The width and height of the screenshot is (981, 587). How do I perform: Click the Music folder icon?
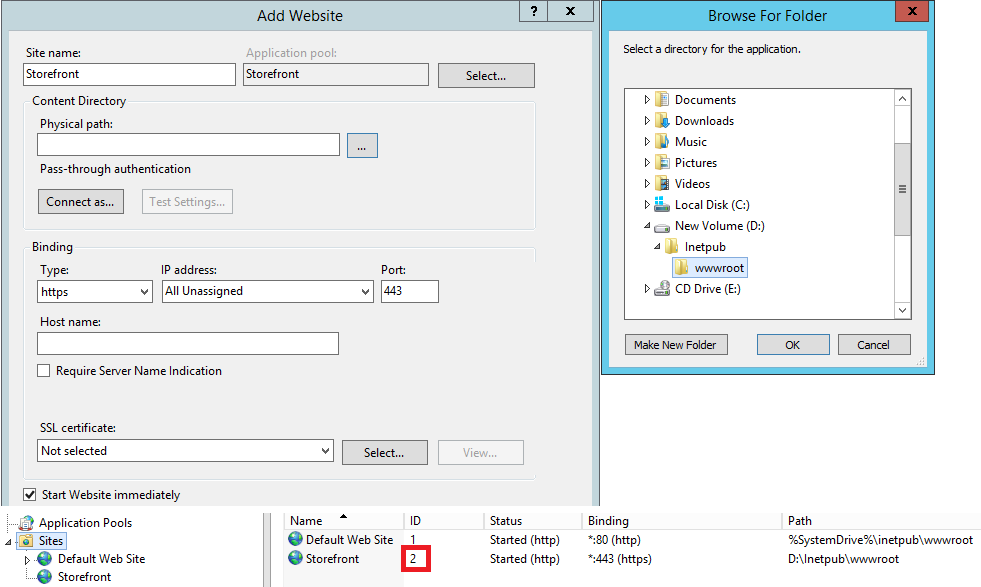[x=662, y=141]
